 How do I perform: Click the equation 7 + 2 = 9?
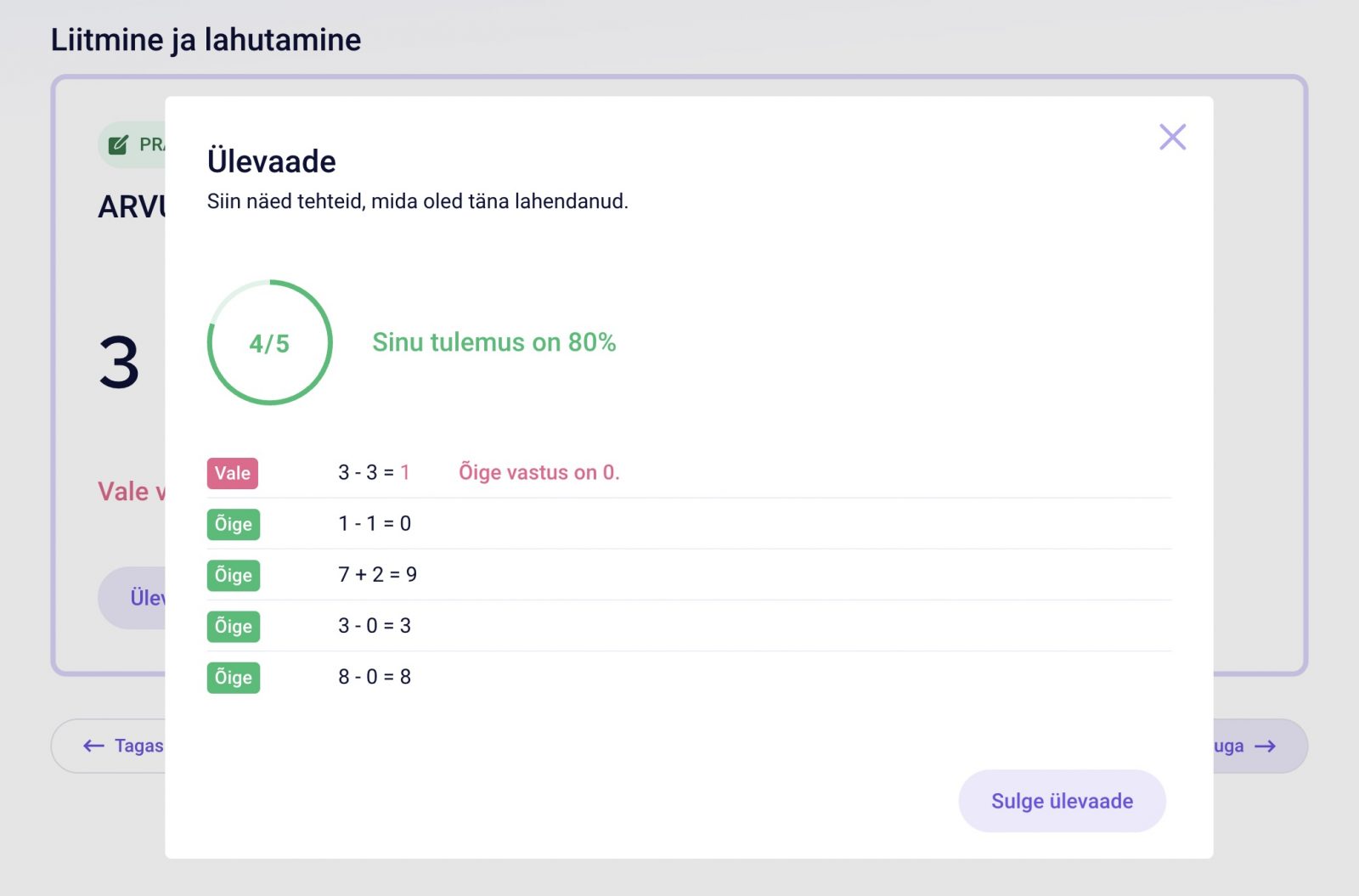pos(377,574)
